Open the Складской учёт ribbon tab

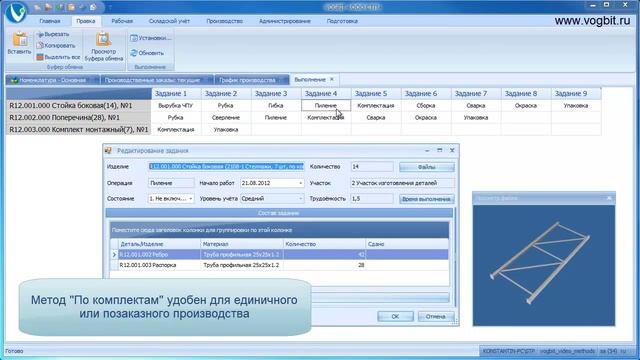coord(169,21)
